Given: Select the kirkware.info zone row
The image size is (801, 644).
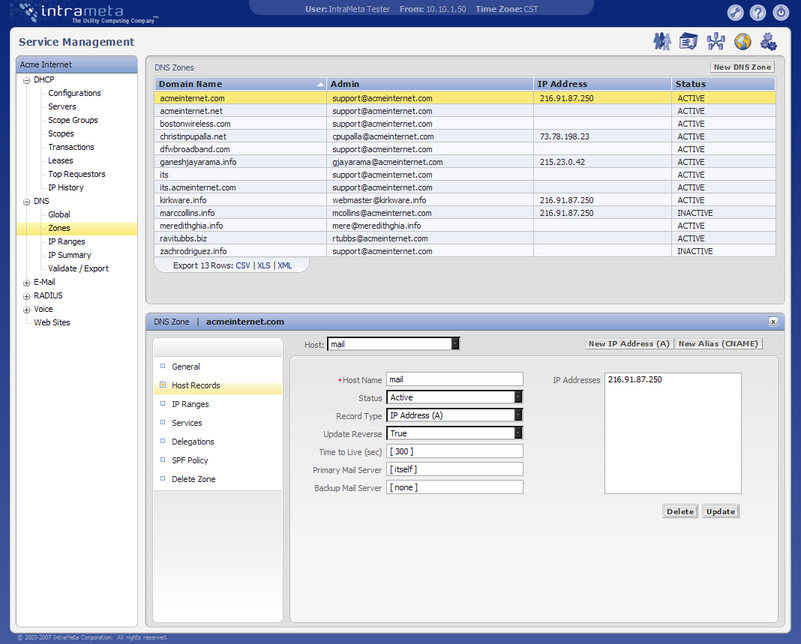Looking at the screenshot, I should pos(465,200).
